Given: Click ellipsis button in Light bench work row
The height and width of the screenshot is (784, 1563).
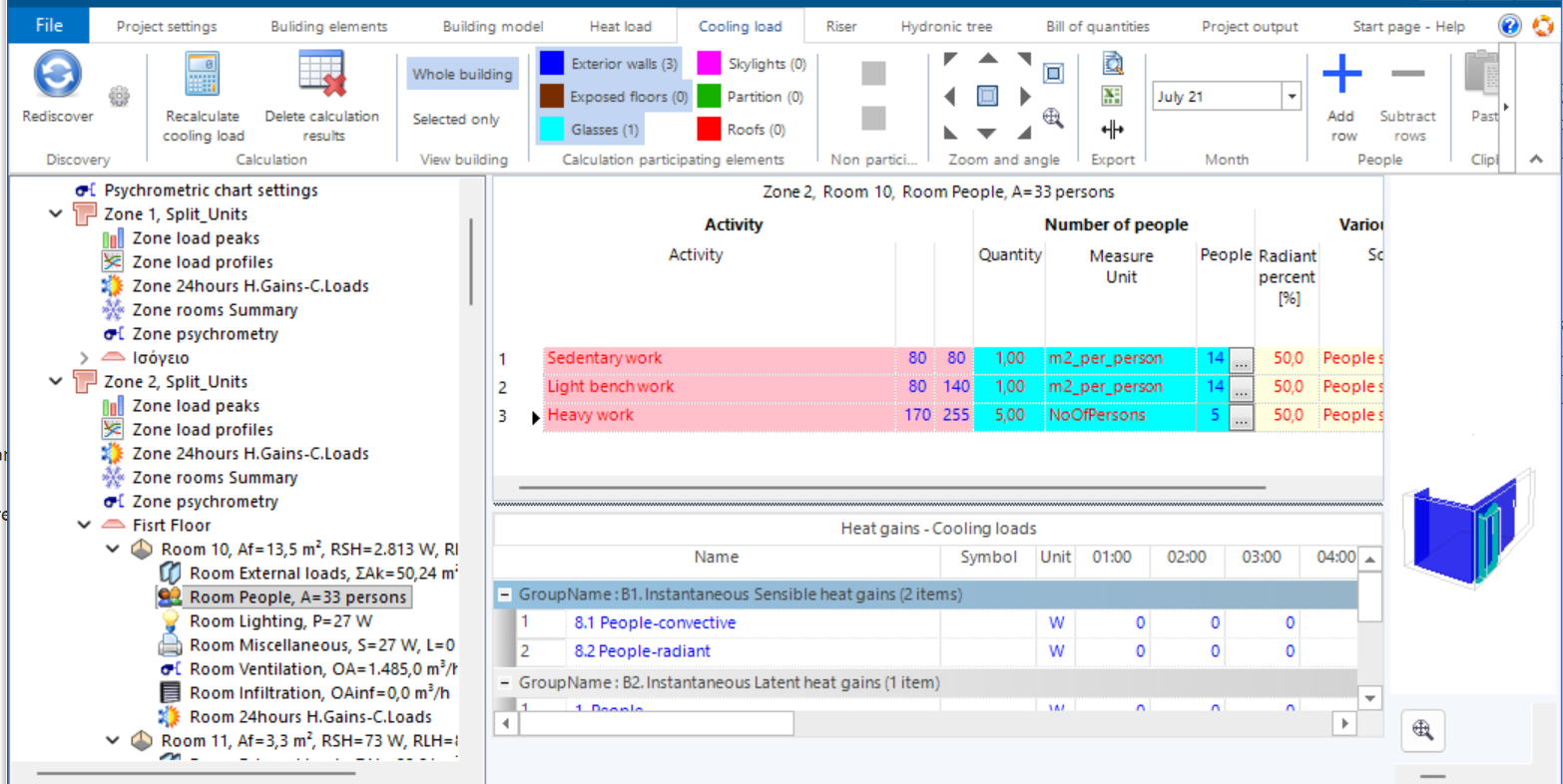Looking at the screenshot, I should (x=1241, y=387).
